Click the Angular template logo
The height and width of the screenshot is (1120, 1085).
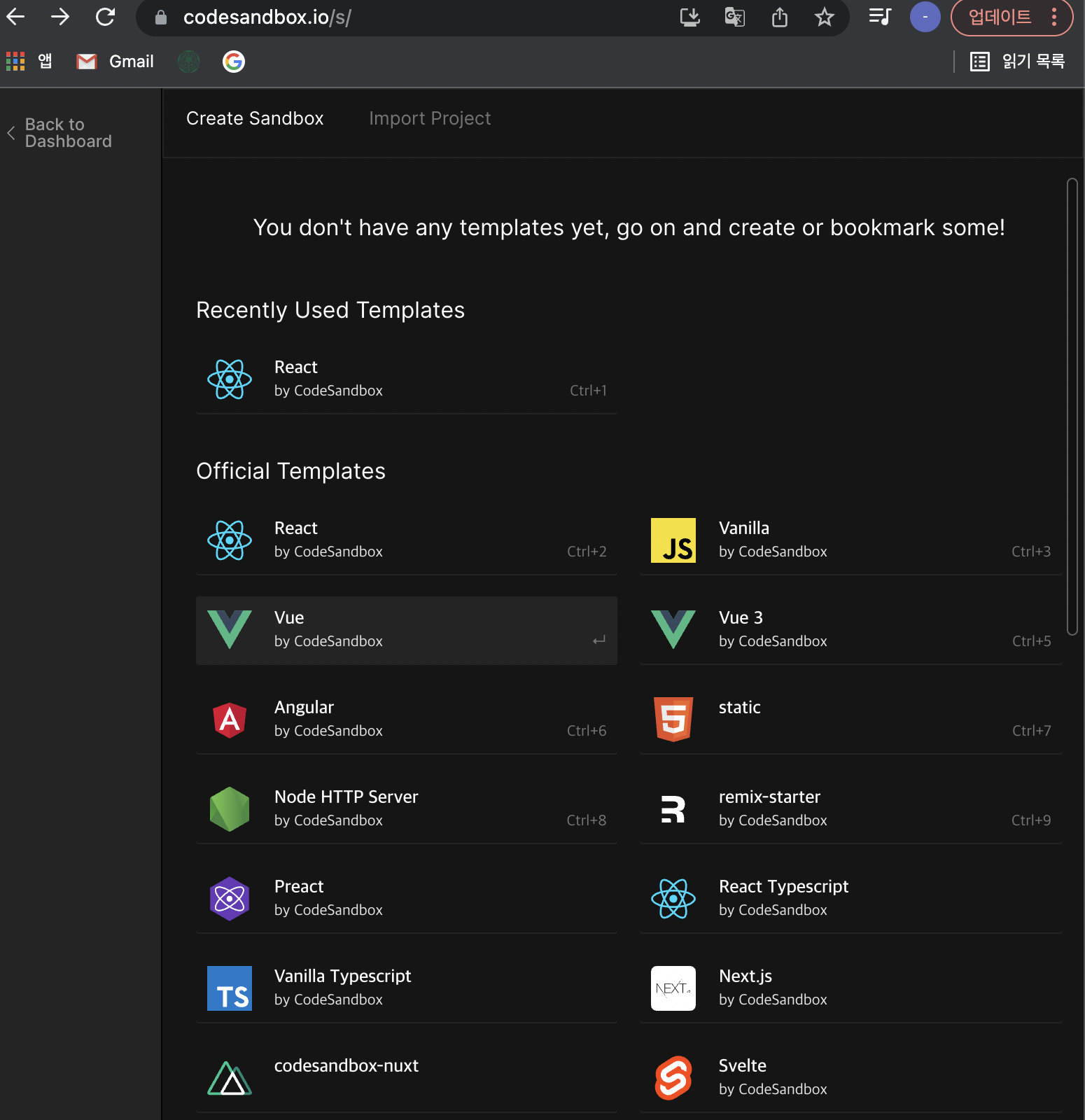tap(230, 720)
